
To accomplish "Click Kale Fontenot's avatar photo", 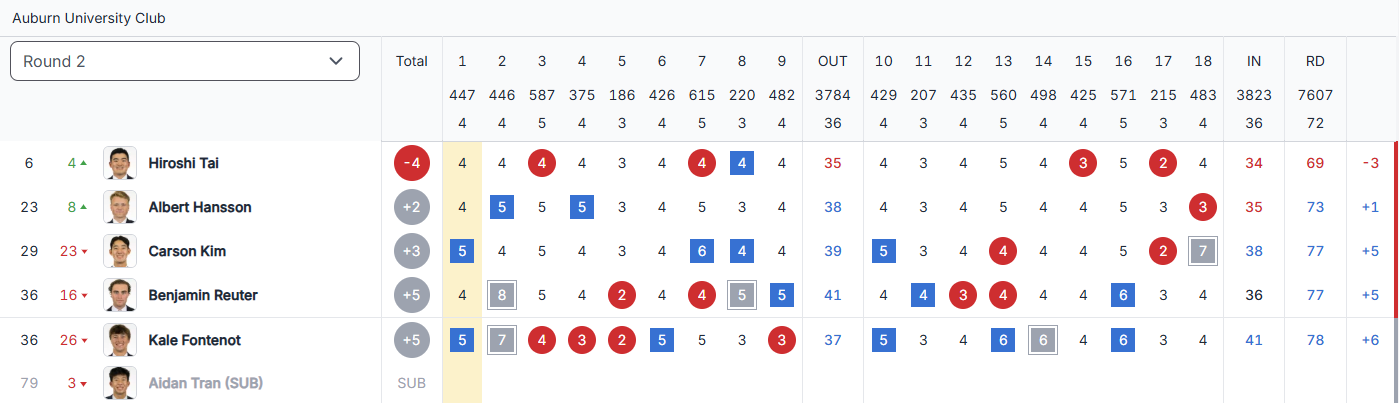I will click(120, 340).
